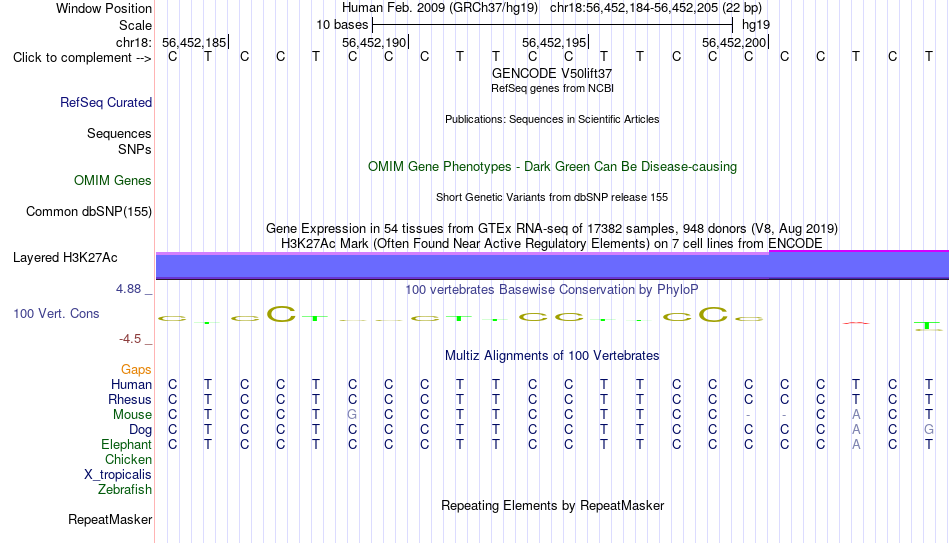Click the tall C conservation logo letter
The image size is (950, 543).
pos(281,314)
